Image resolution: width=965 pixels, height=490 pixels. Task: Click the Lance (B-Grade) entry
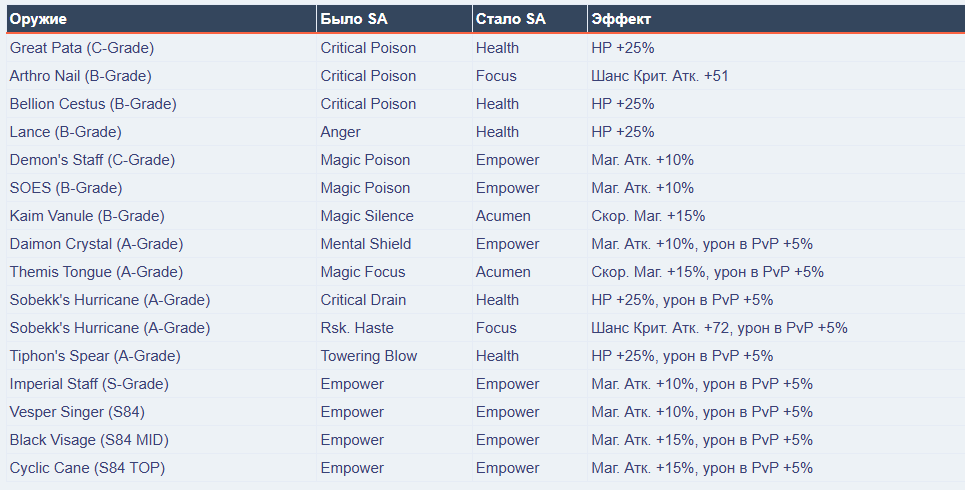[65, 132]
